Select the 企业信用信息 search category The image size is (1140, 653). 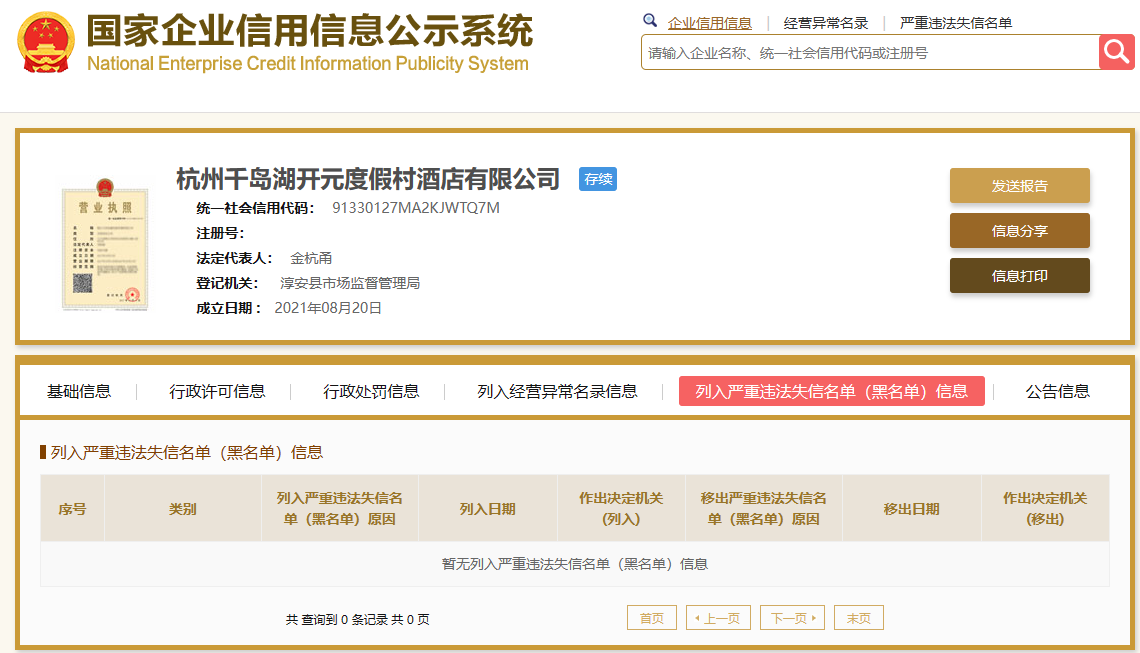[710, 23]
